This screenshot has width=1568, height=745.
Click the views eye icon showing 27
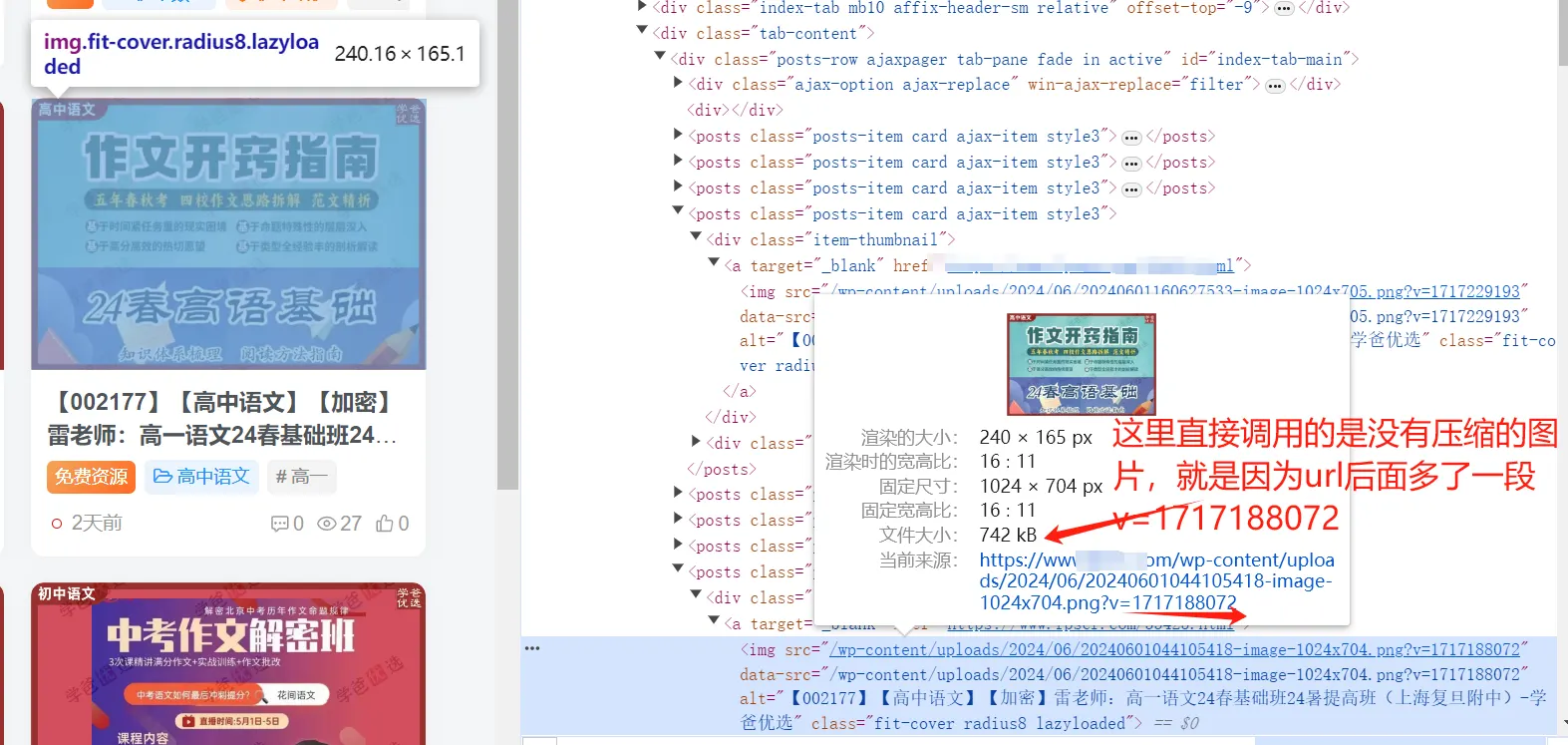click(326, 524)
